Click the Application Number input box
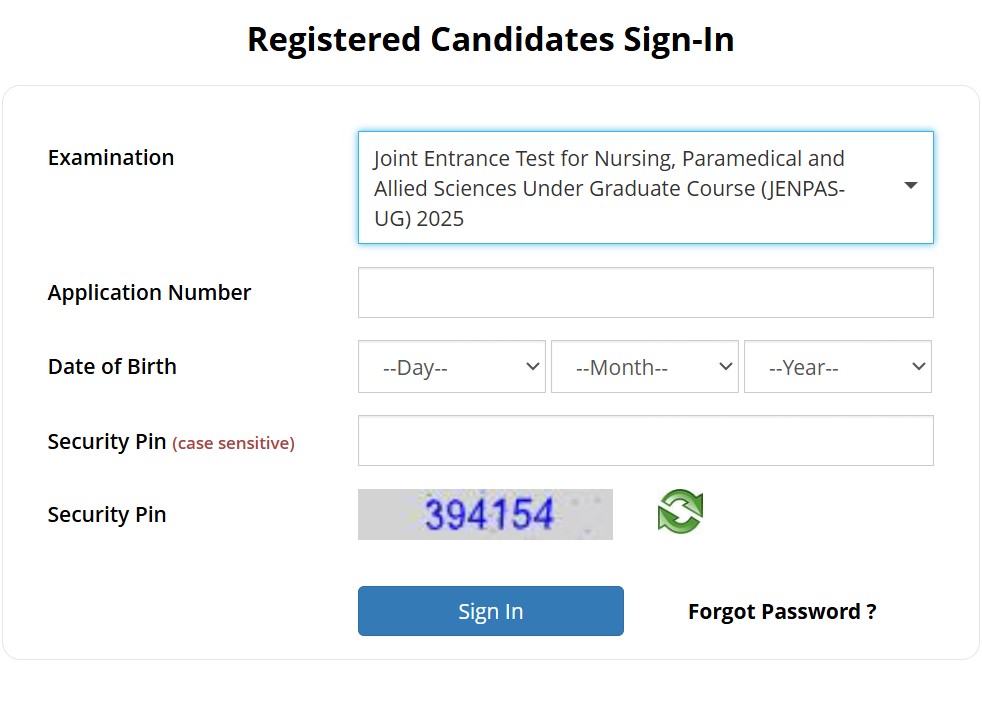Image resolution: width=982 pixels, height=715 pixels. (x=645, y=292)
